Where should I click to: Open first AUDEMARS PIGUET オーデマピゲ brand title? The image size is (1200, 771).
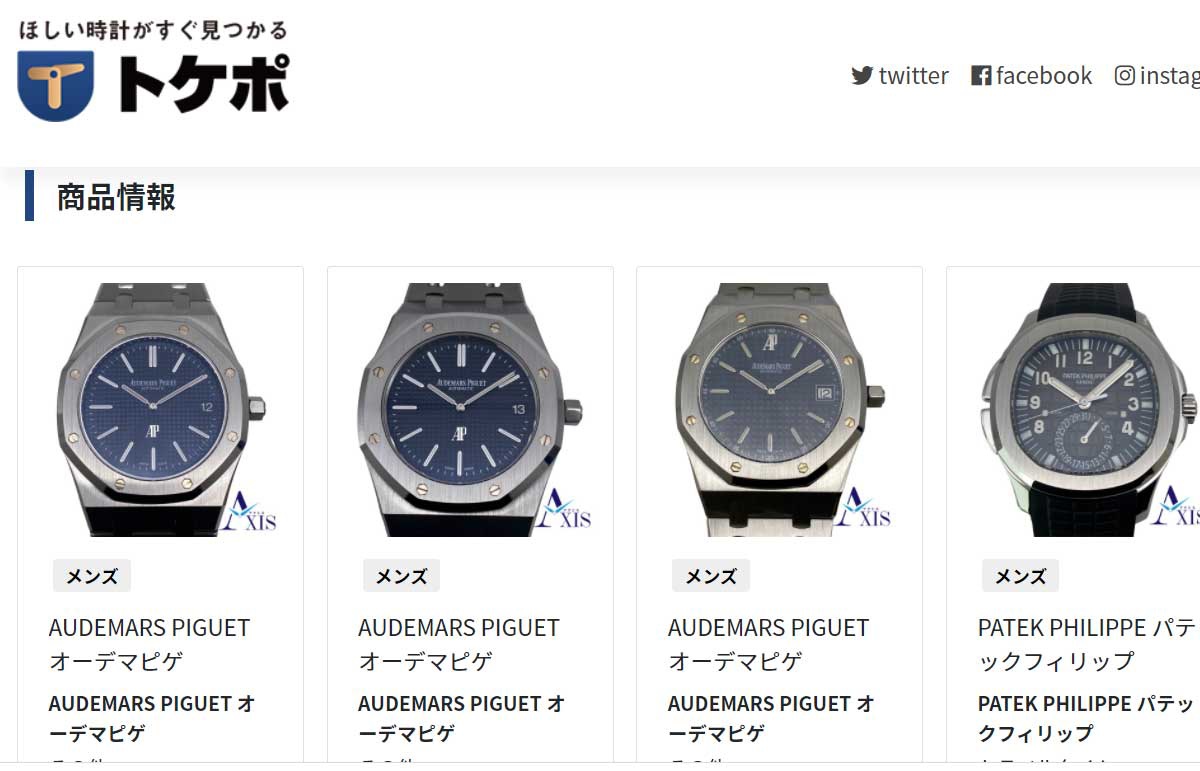tap(149, 644)
